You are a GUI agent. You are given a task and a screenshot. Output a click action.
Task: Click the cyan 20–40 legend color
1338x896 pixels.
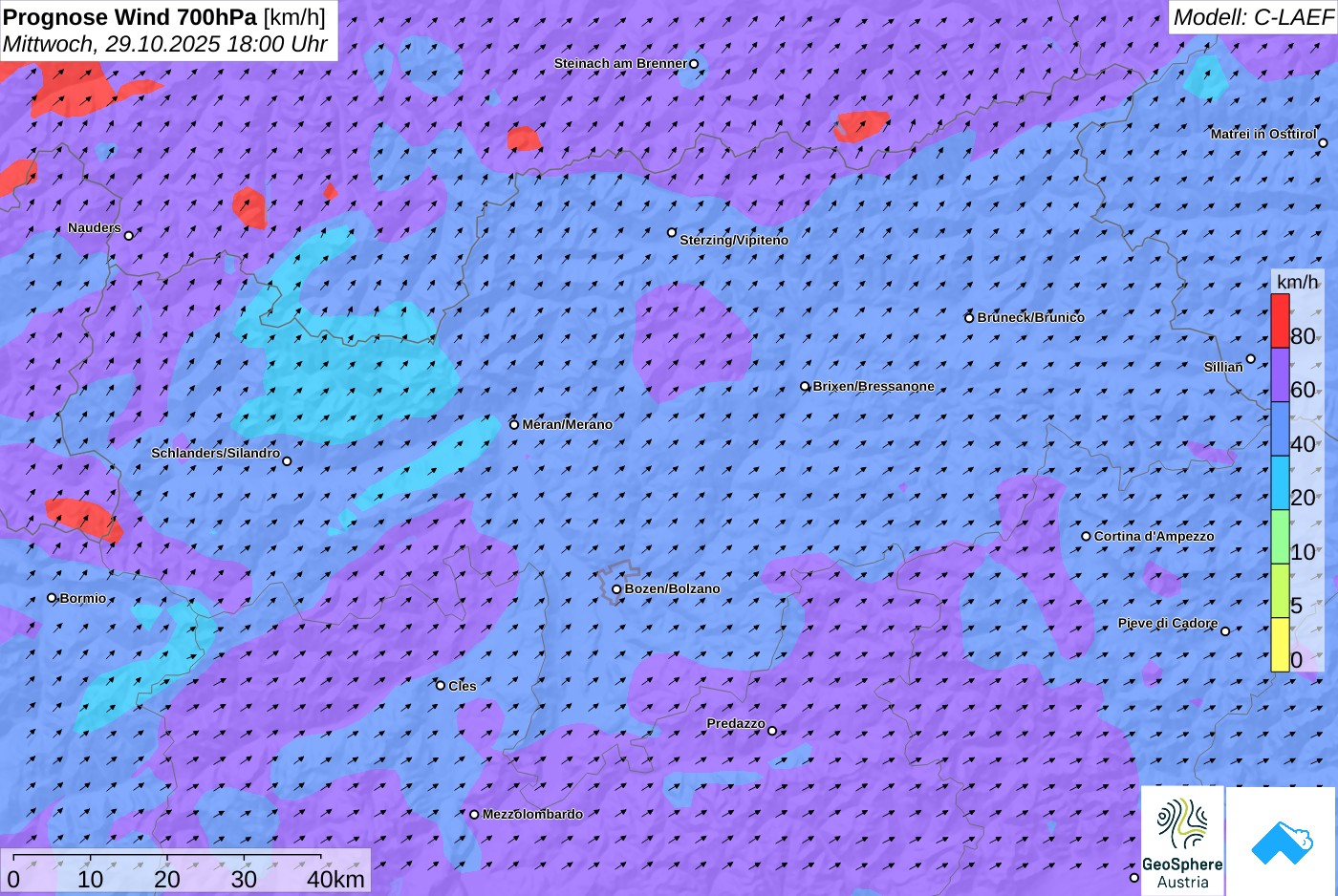pyautogui.click(x=1280, y=482)
